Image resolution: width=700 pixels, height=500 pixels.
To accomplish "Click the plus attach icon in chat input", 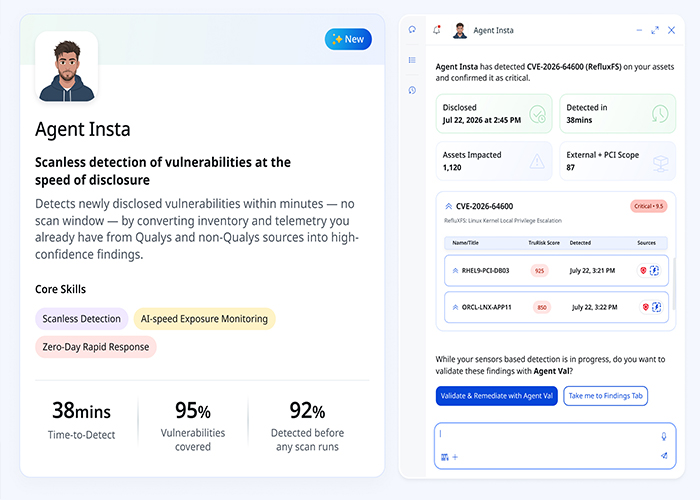I will [x=455, y=457].
